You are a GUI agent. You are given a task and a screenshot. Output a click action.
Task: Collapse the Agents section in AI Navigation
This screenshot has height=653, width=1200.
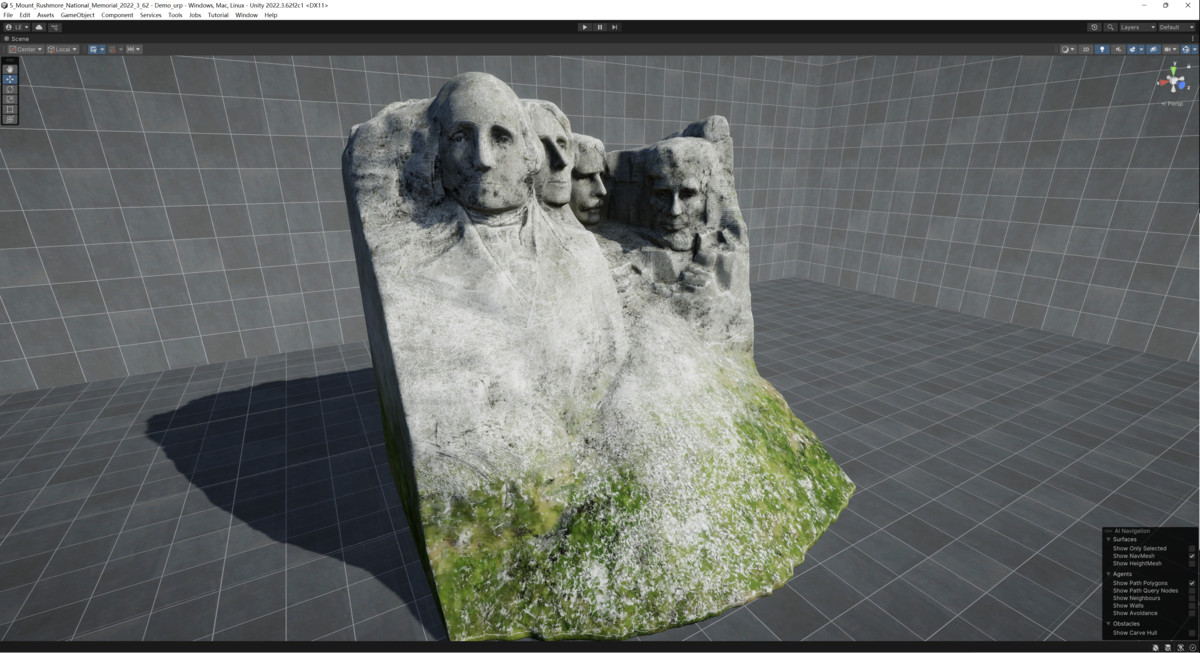point(1108,573)
